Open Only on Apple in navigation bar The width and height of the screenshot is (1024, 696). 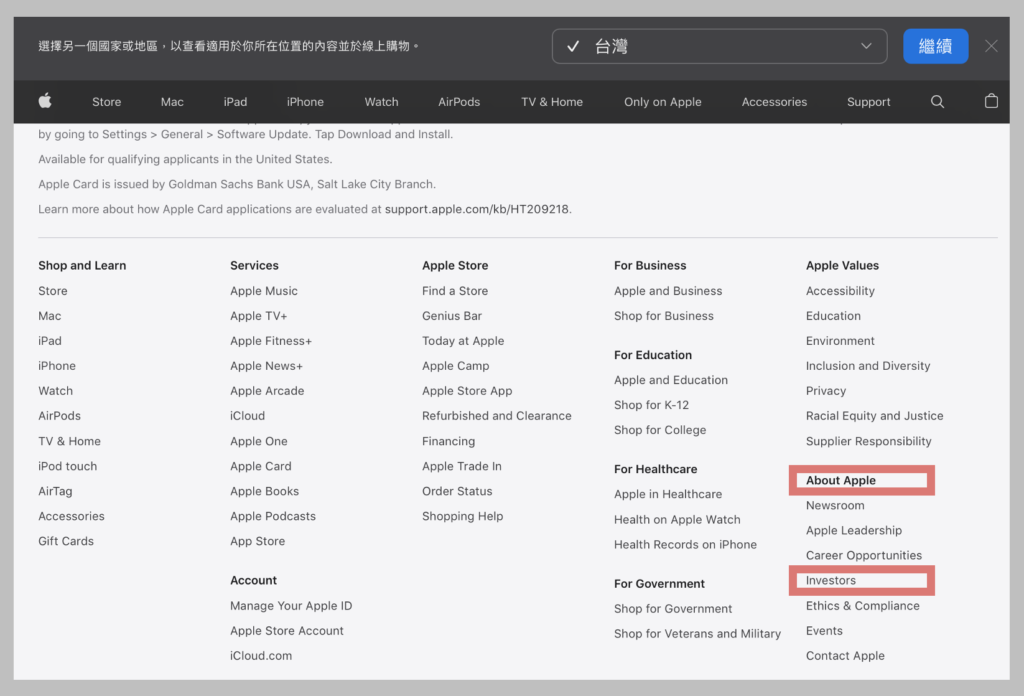coord(662,102)
